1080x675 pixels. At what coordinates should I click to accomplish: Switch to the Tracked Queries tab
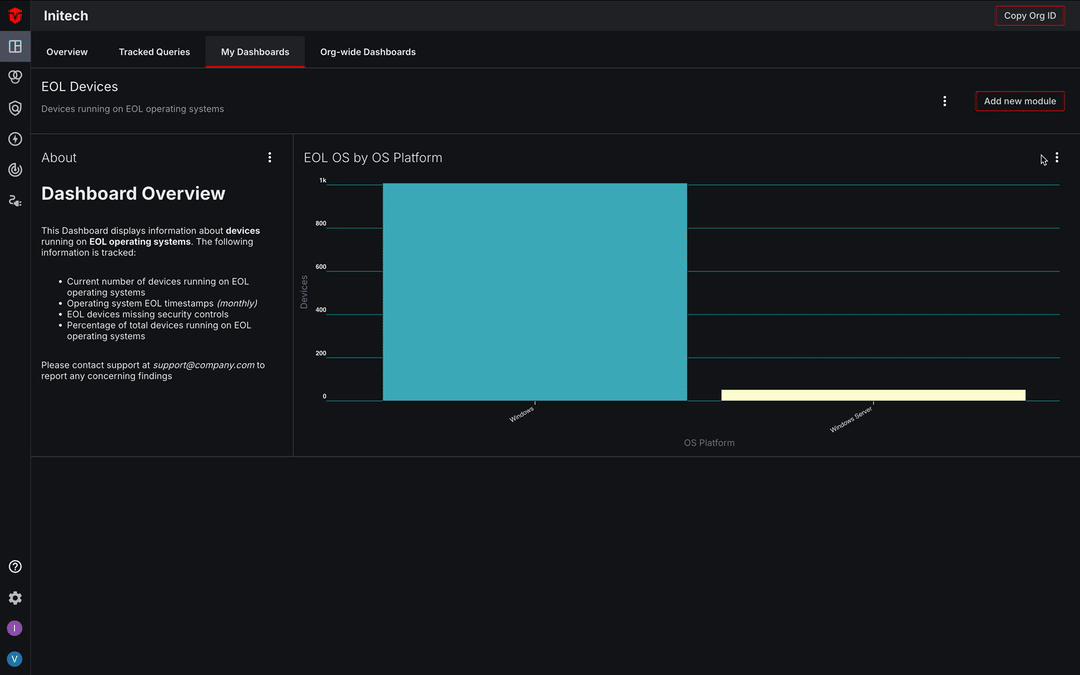click(x=154, y=52)
